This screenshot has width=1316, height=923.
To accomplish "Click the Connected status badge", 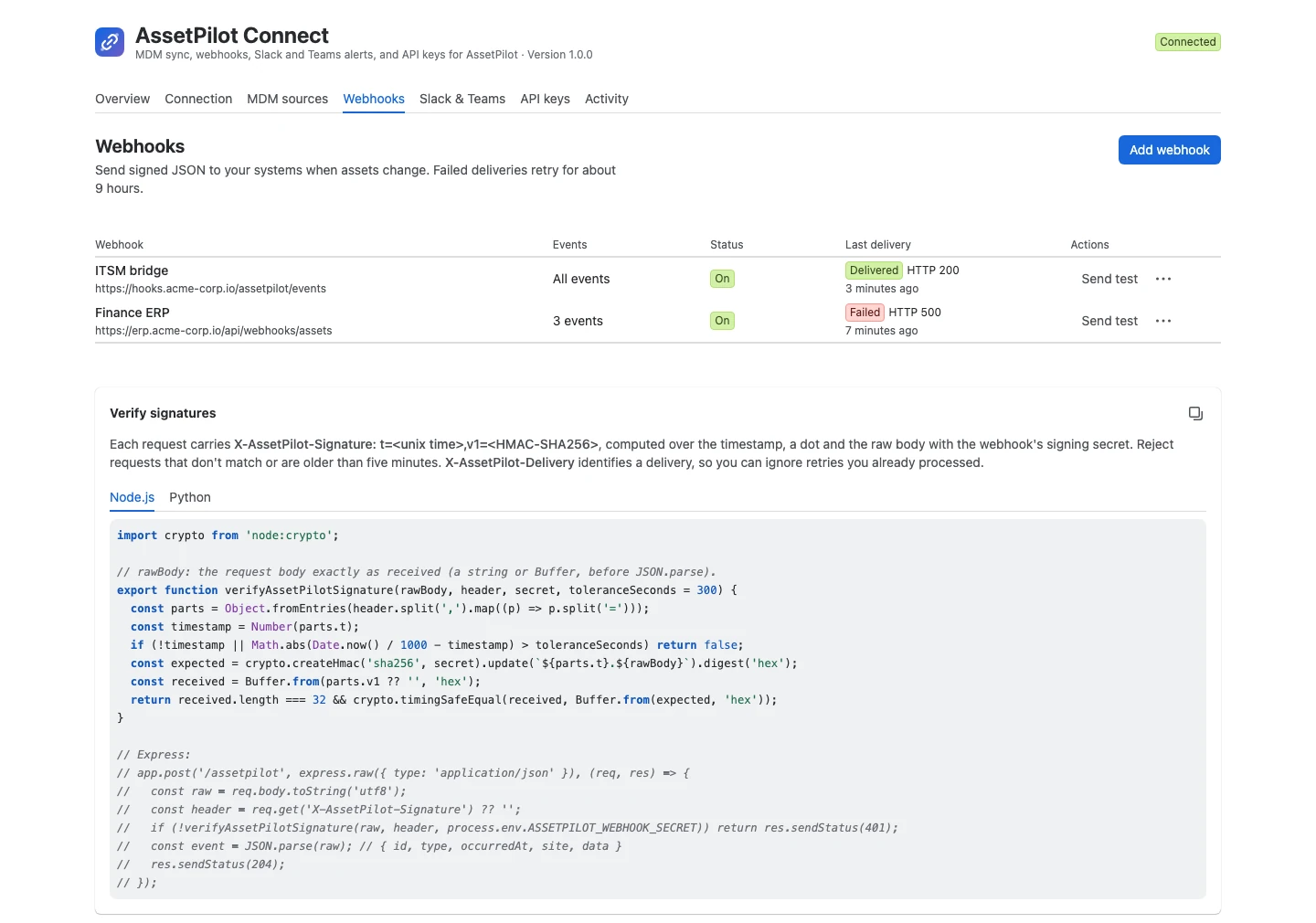I will pyautogui.click(x=1188, y=42).
